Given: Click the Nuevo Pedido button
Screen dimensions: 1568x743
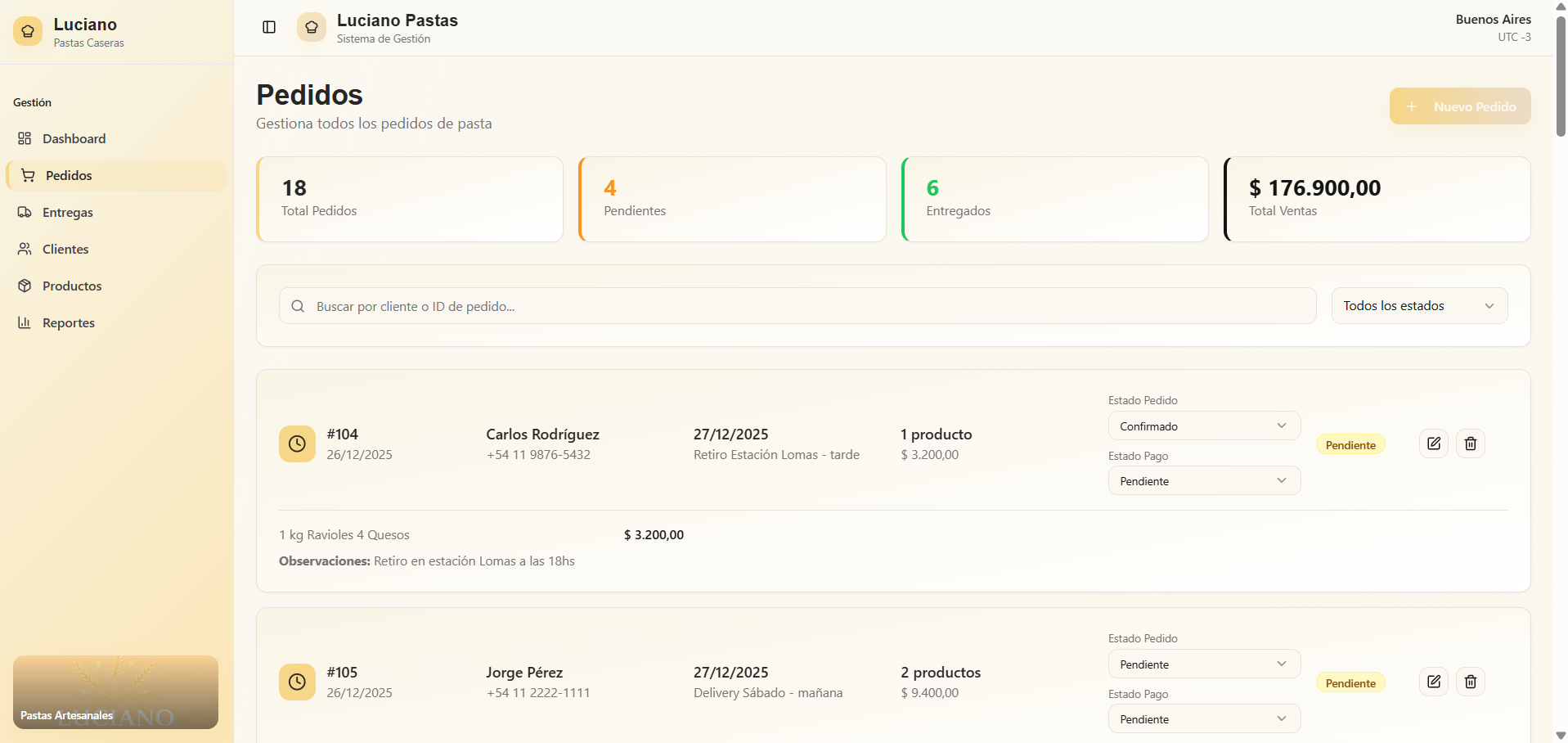Looking at the screenshot, I should point(1460,106).
